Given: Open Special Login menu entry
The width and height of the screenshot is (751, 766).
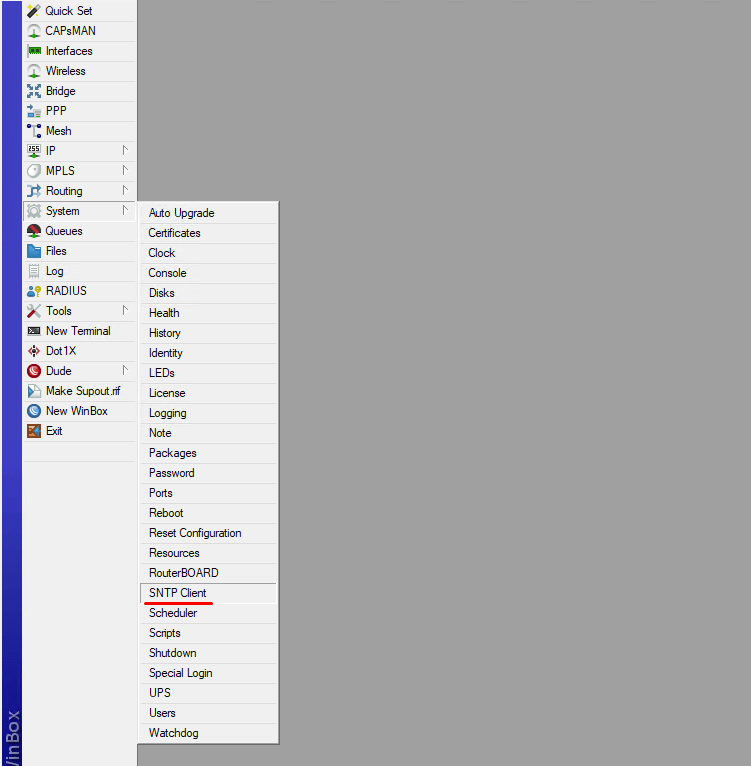Looking at the screenshot, I should [208, 674].
